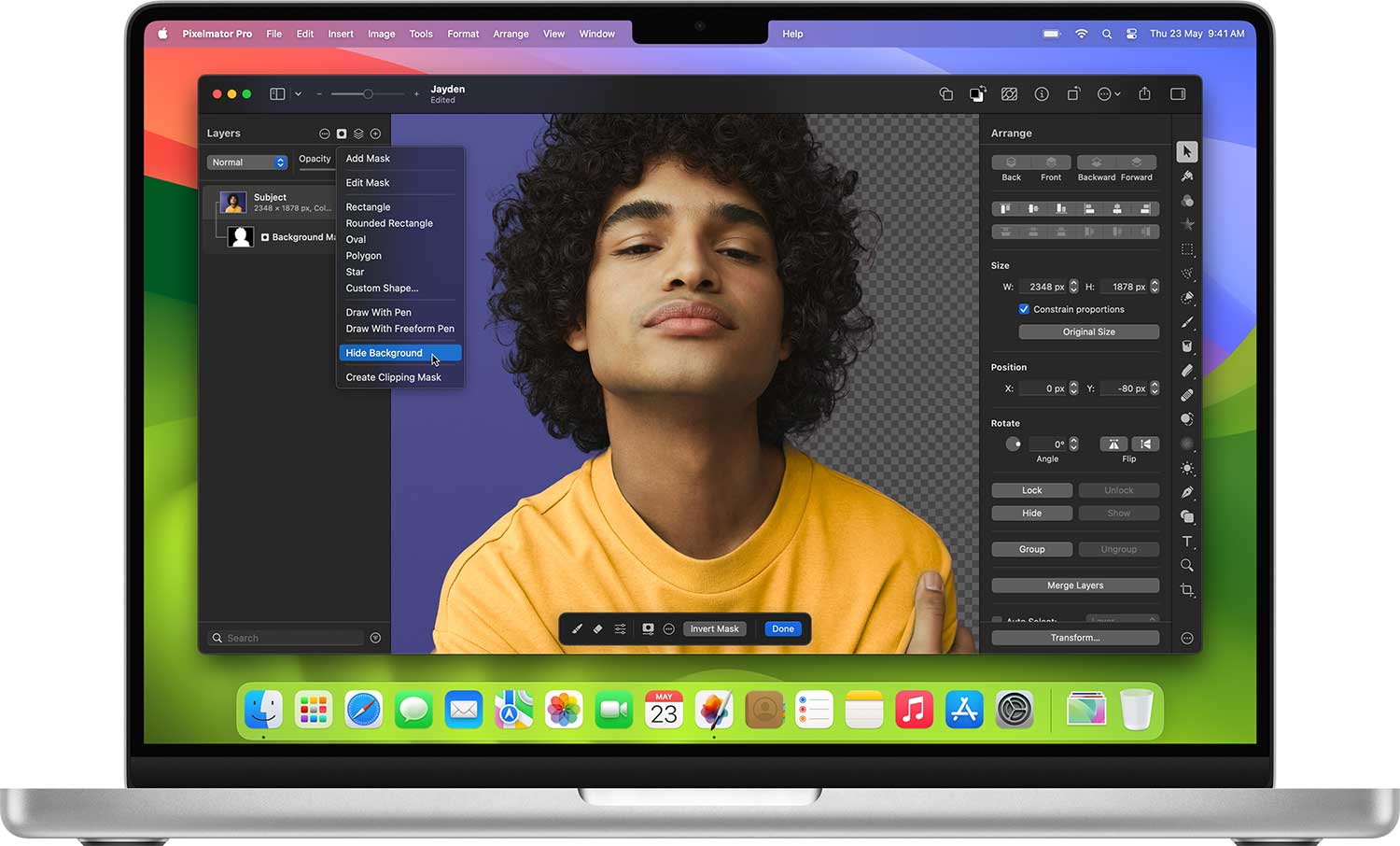Uncheck Constrain proportions checkbox
The image size is (1400, 846).
[1024, 309]
